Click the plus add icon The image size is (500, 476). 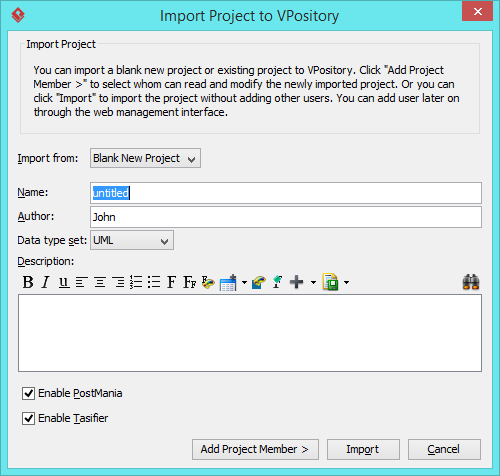pyautogui.click(x=296, y=282)
